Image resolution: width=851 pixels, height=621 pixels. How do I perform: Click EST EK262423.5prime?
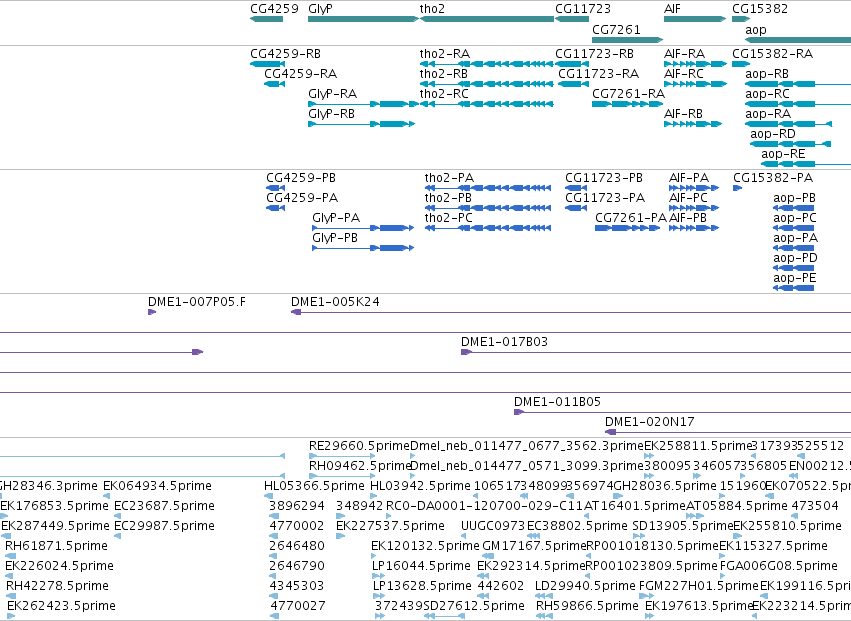(x=61, y=606)
